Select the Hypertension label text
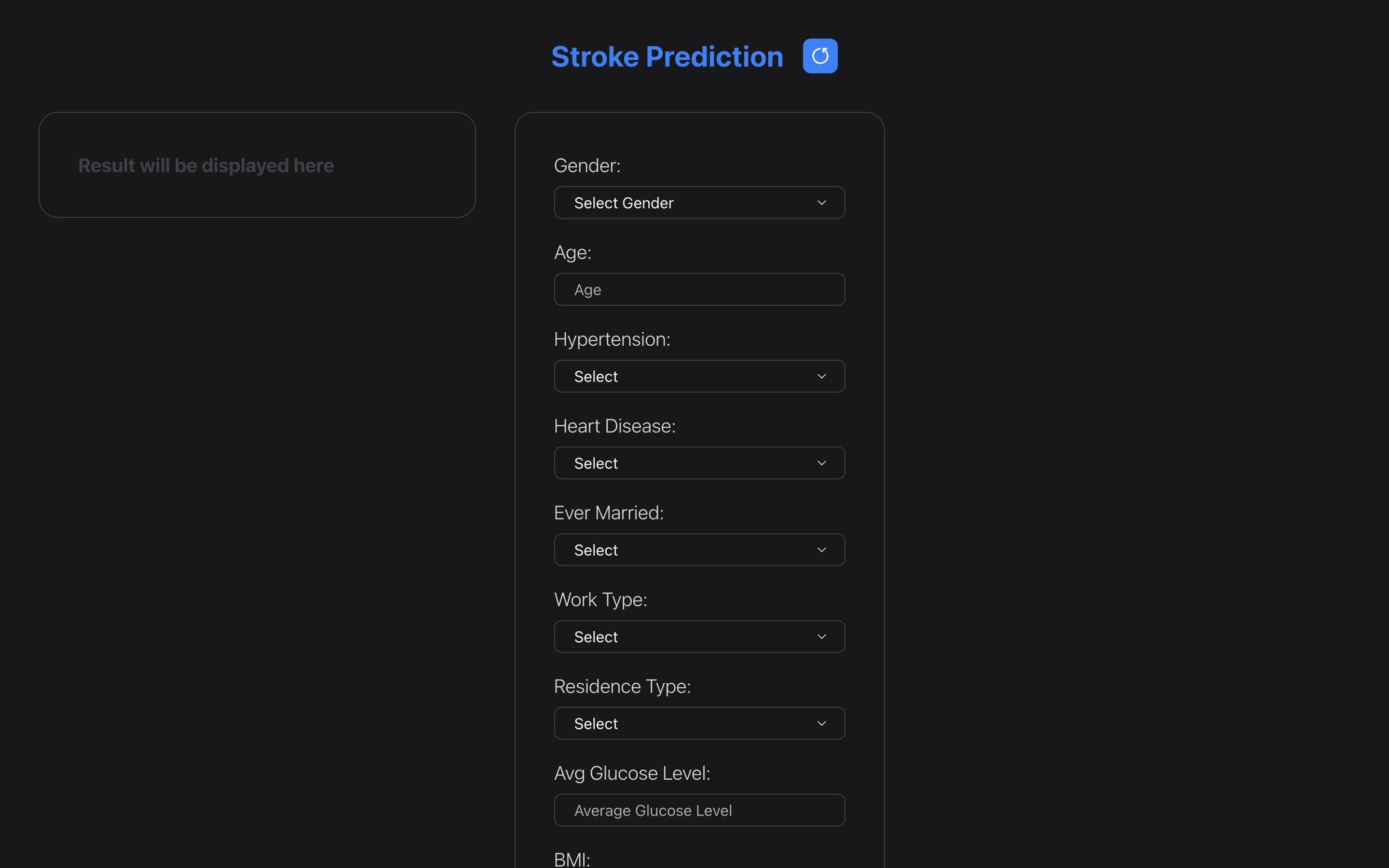The height and width of the screenshot is (868, 1389). click(x=612, y=339)
